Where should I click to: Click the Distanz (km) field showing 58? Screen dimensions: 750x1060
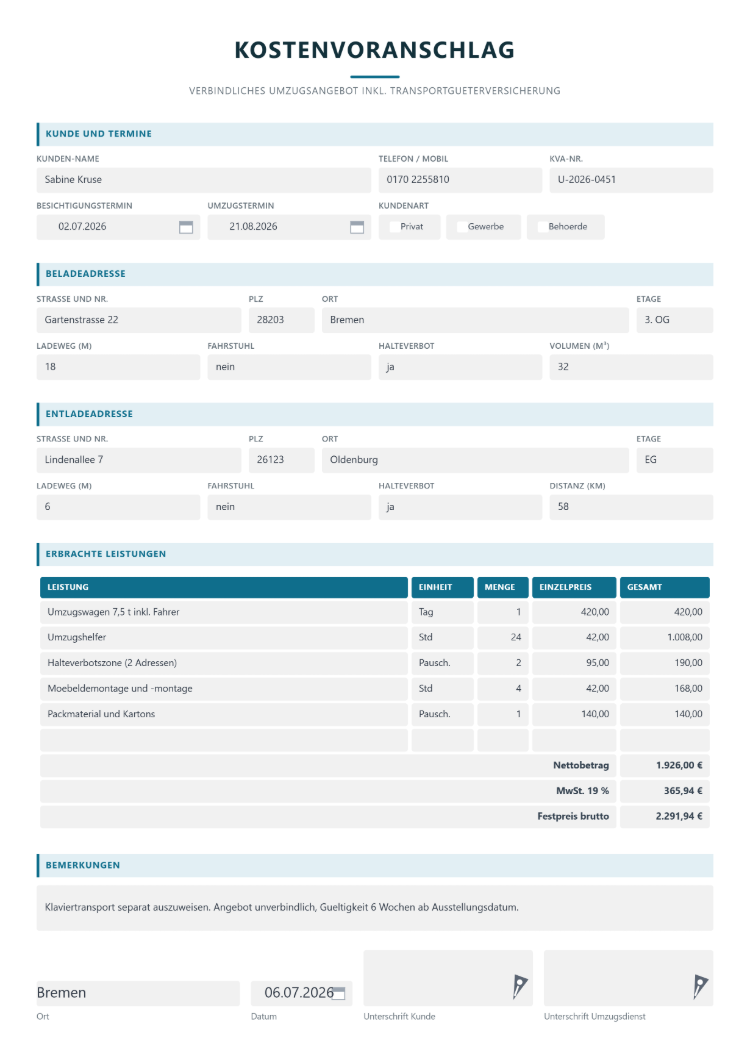click(631, 507)
